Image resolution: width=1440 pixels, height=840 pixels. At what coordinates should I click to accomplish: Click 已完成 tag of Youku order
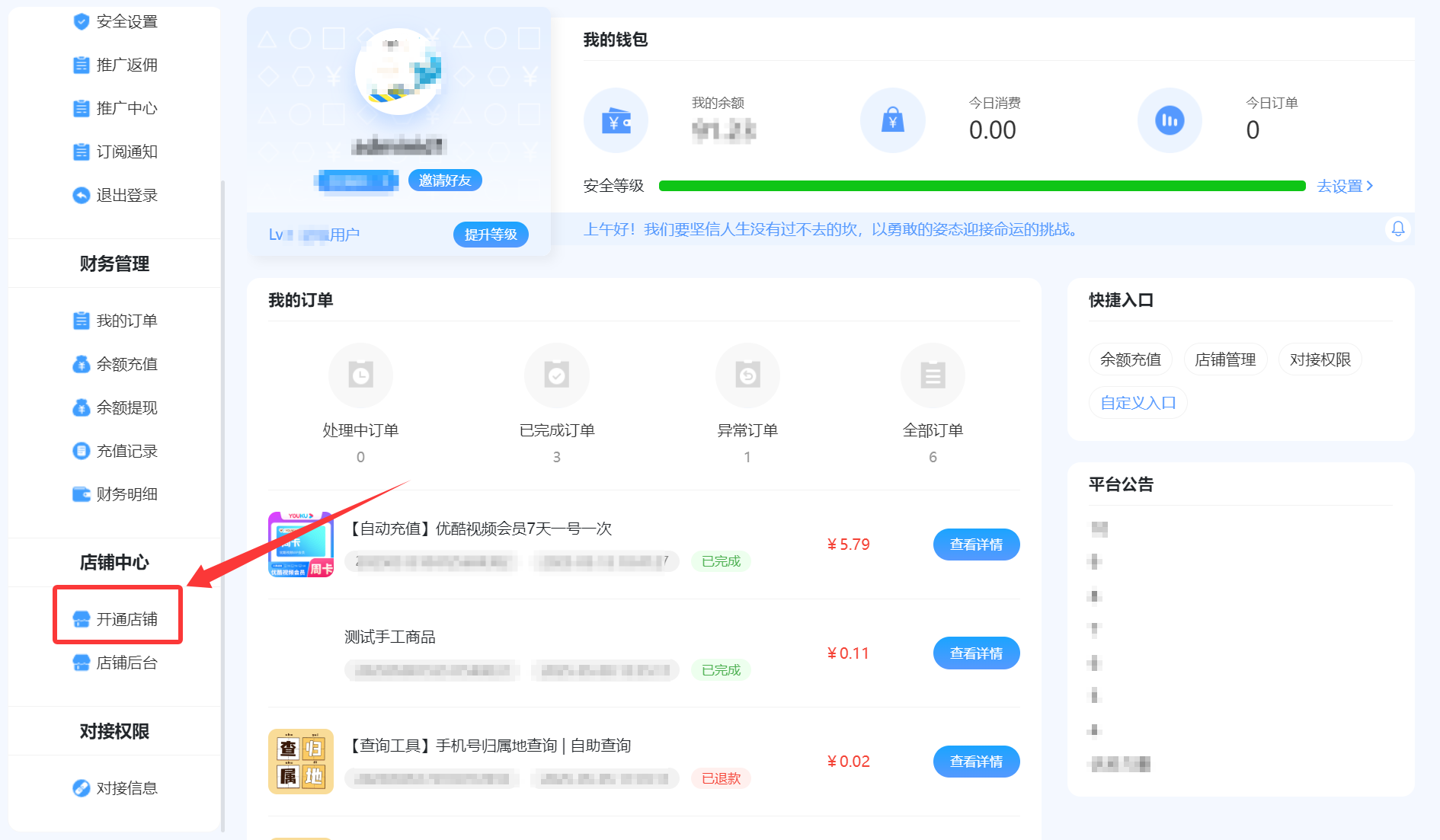[x=721, y=561]
